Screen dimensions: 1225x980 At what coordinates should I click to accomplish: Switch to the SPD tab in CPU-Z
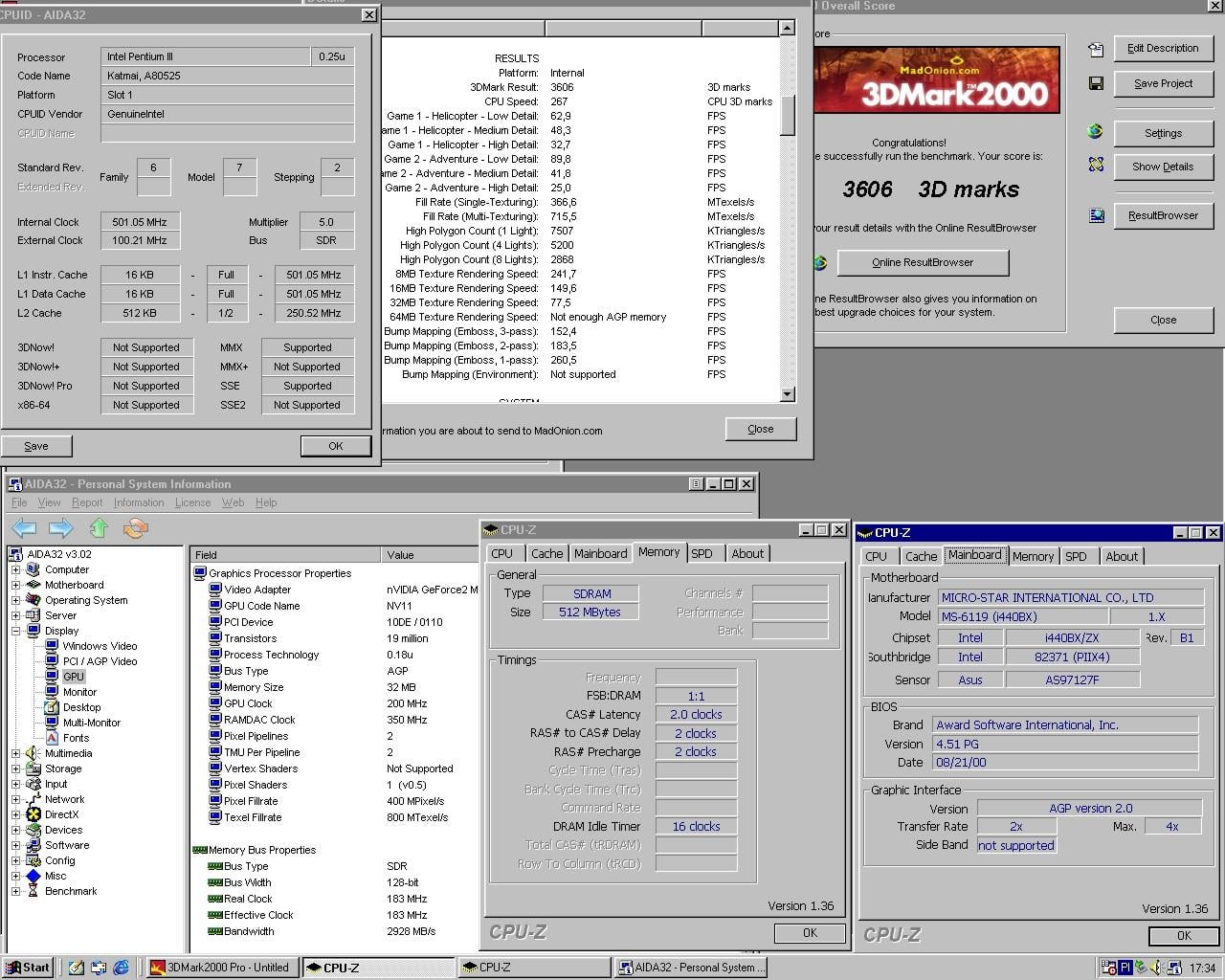(x=704, y=553)
